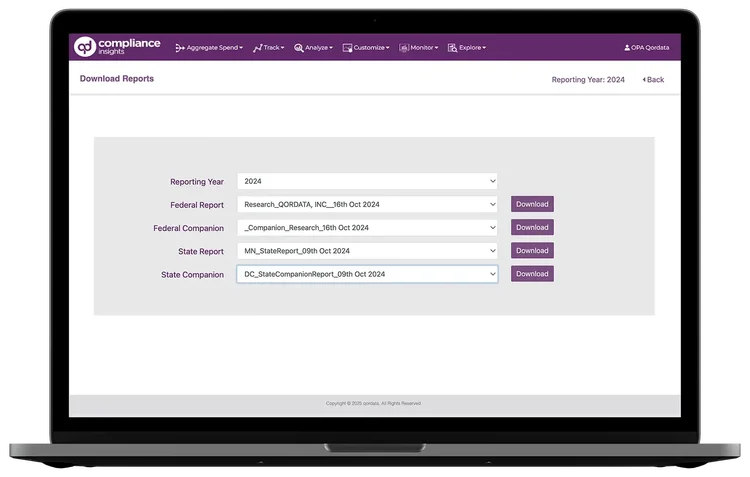Download the Federal Companion report

tap(532, 227)
